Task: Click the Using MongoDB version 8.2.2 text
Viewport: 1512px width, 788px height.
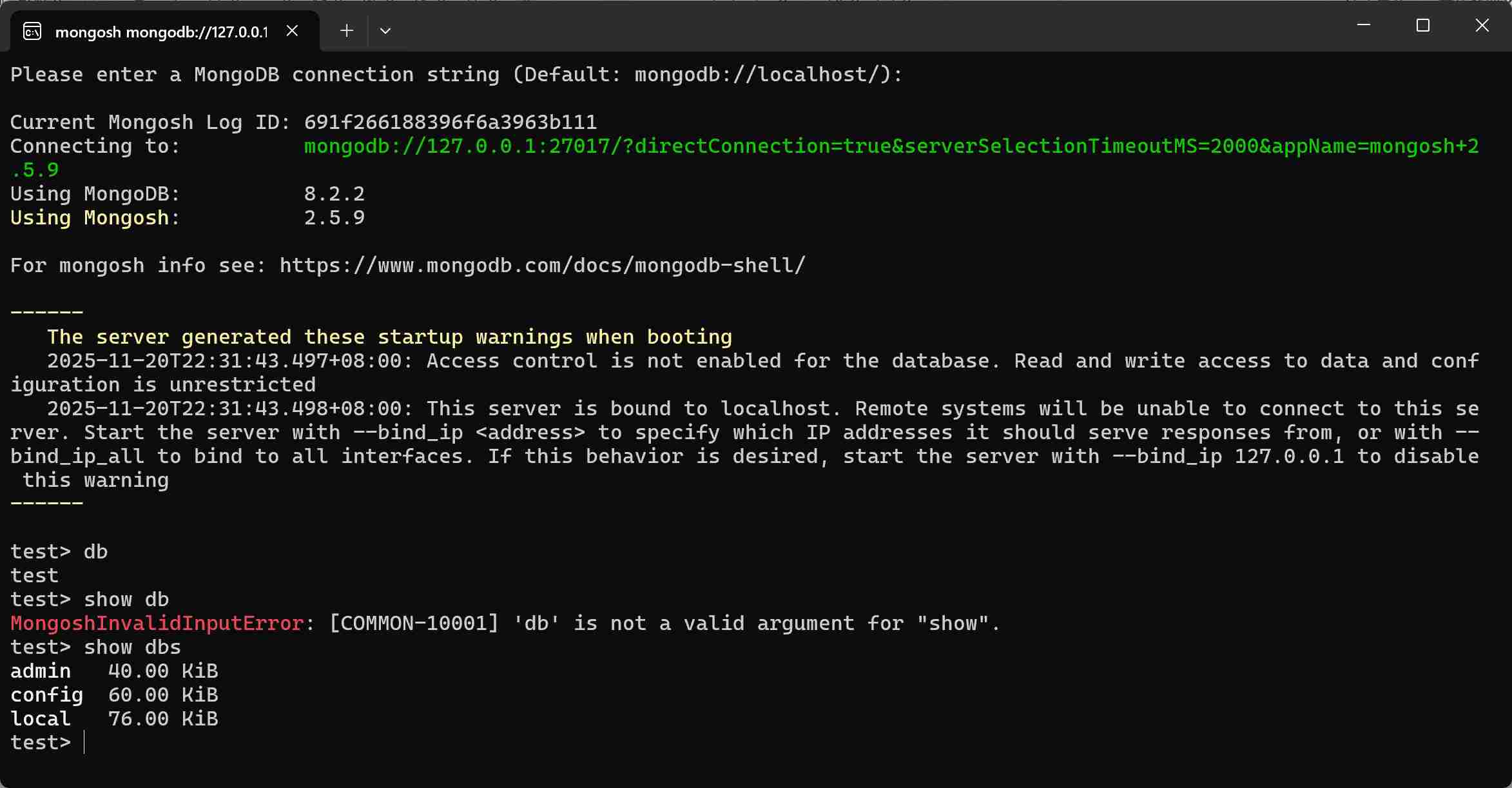Action: [x=334, y=193]
